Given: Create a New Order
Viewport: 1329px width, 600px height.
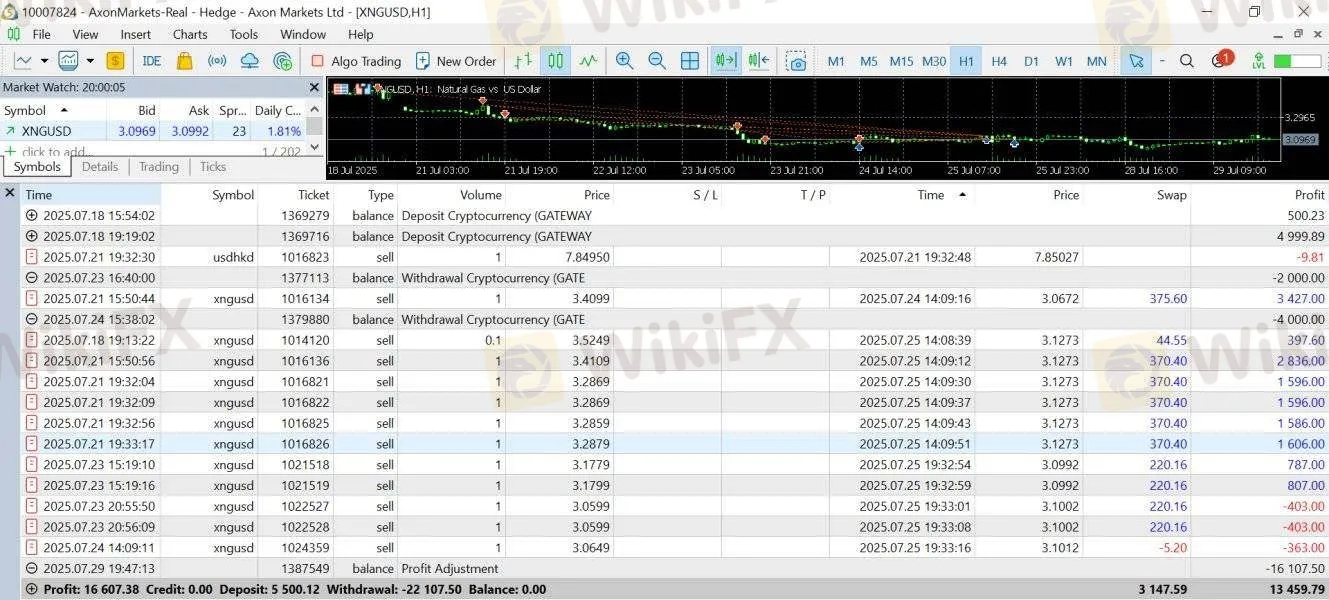Looking at the screenshot, I should click(x=456, y=61).
